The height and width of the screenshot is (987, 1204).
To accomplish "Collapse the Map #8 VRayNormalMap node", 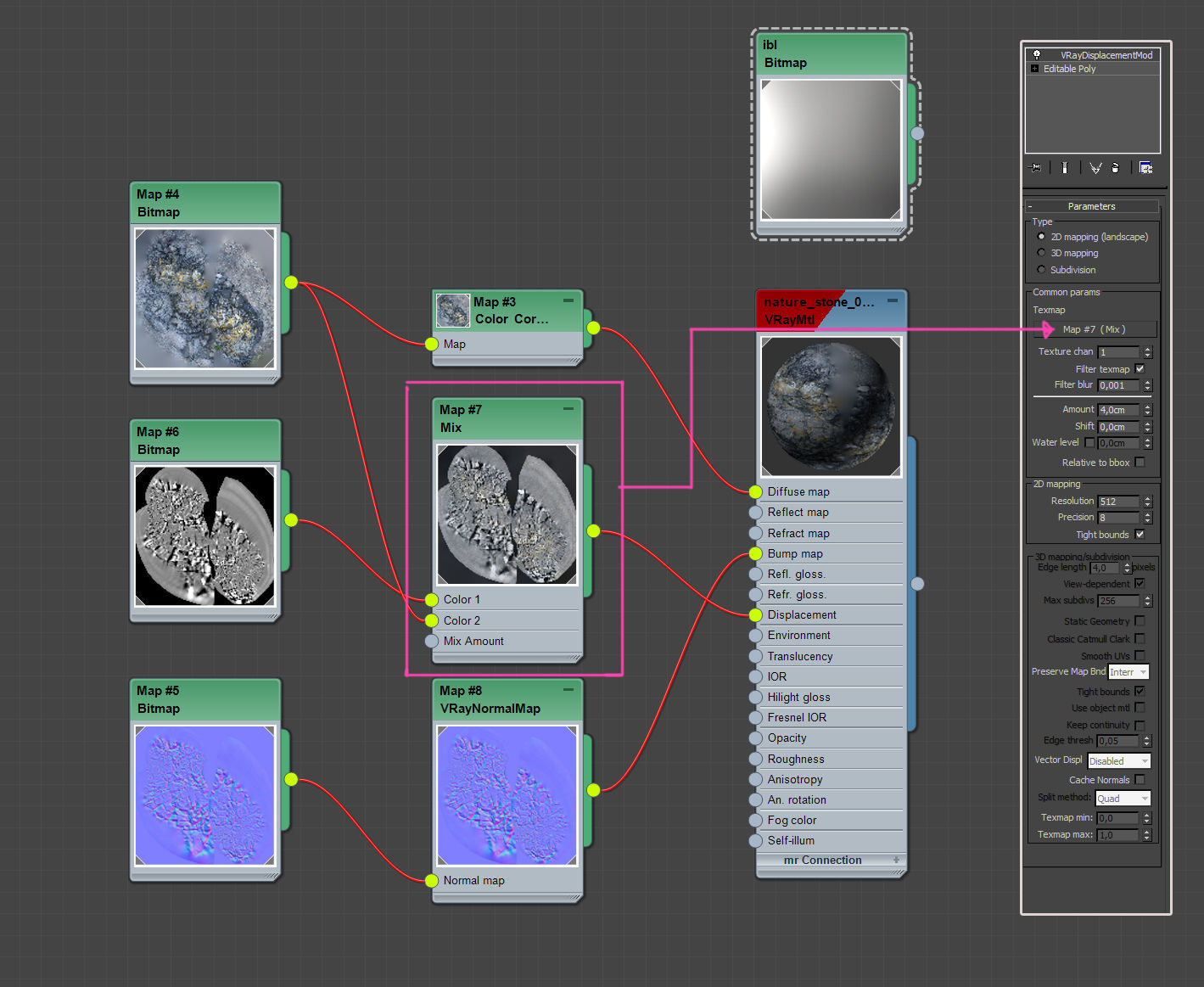I will (x=568, y=689).
